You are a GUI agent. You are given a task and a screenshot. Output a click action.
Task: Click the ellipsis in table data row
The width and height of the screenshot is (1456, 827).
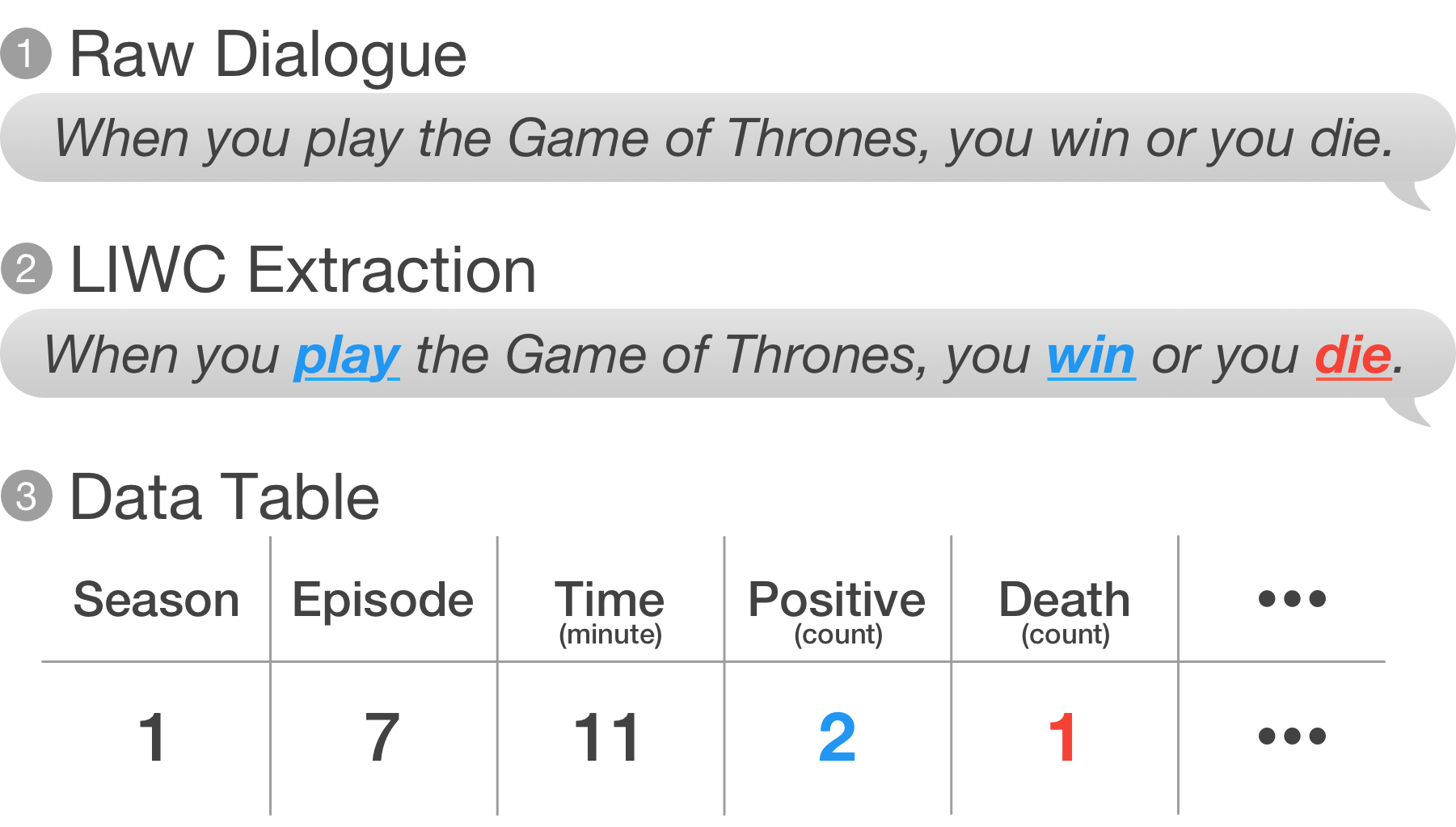pyautogui.click(x=1292, y=736)
